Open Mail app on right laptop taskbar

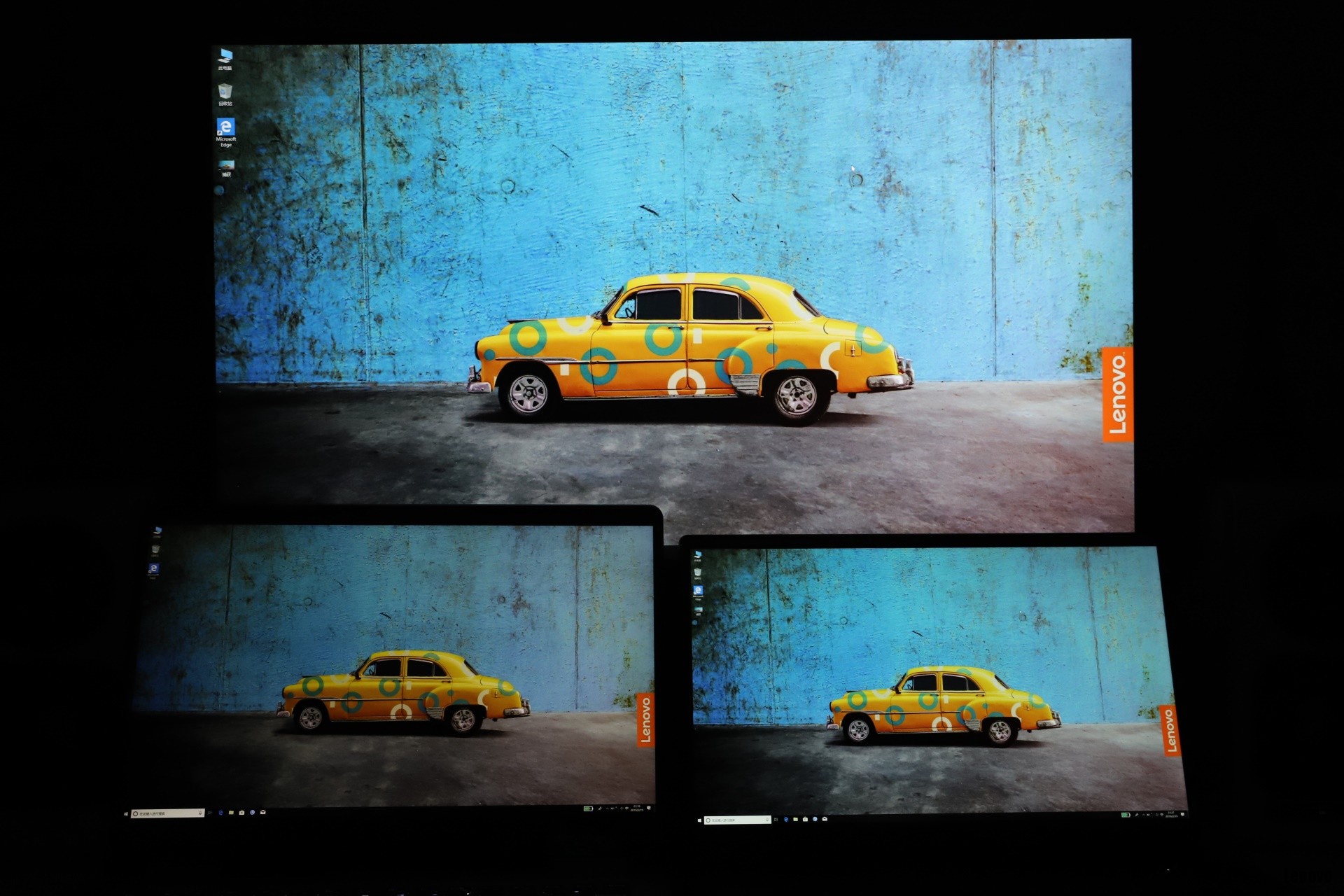(825, 819)
